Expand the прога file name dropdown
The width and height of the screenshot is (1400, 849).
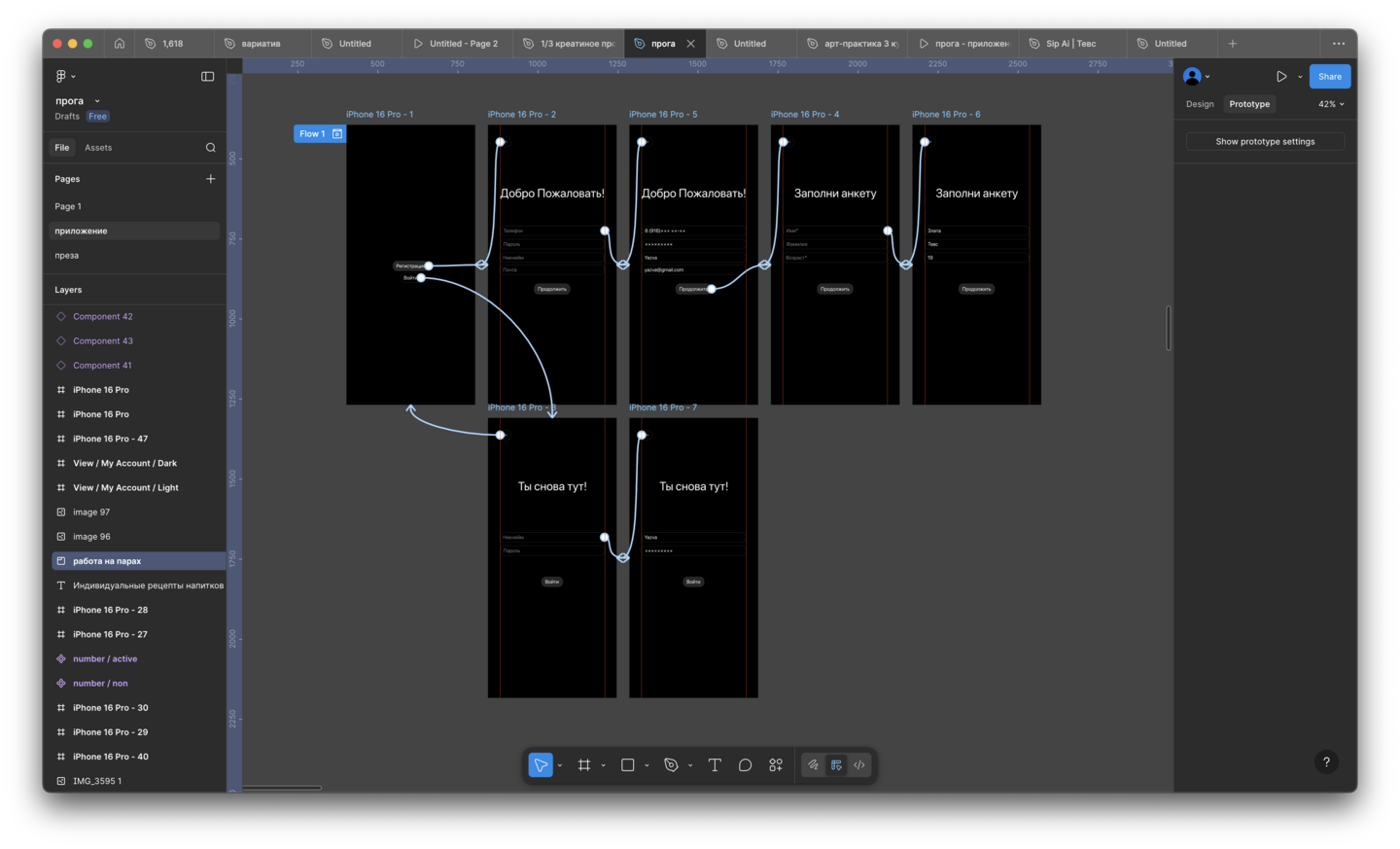click(97, 101)
